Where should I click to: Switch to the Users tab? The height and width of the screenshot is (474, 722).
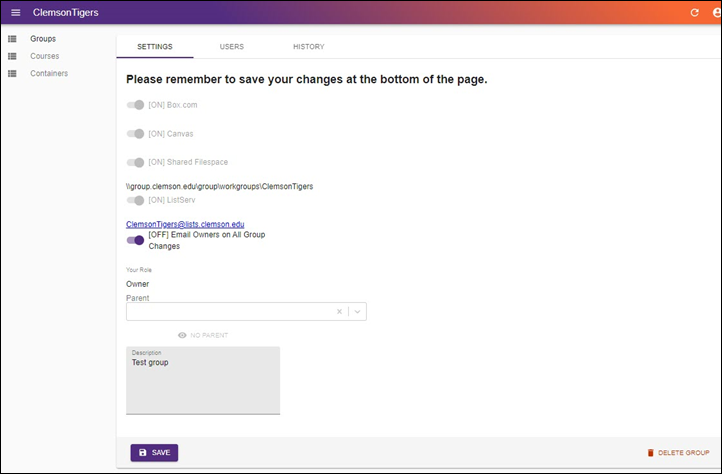[232, 47]
